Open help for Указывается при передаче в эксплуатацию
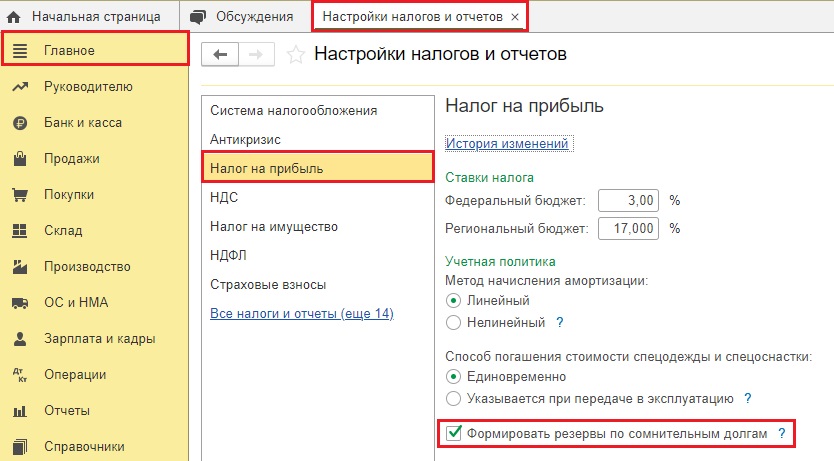Viewport: 834px width, 461px height. pos(748,398)
